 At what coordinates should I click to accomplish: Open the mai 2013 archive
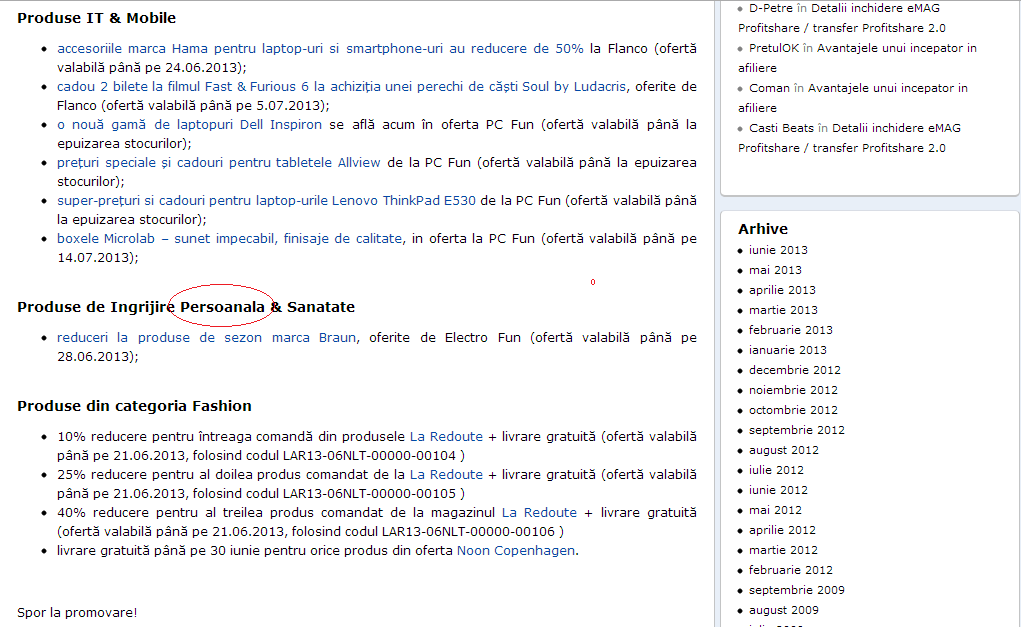pos(775,270)
